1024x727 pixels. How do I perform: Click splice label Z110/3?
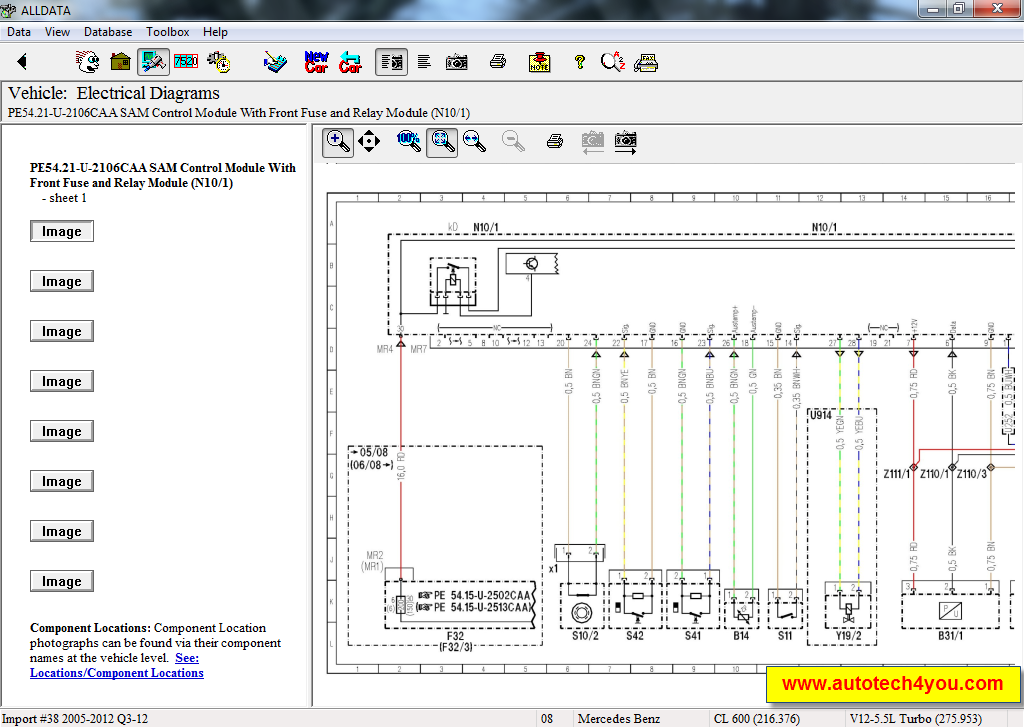(971, 474)
